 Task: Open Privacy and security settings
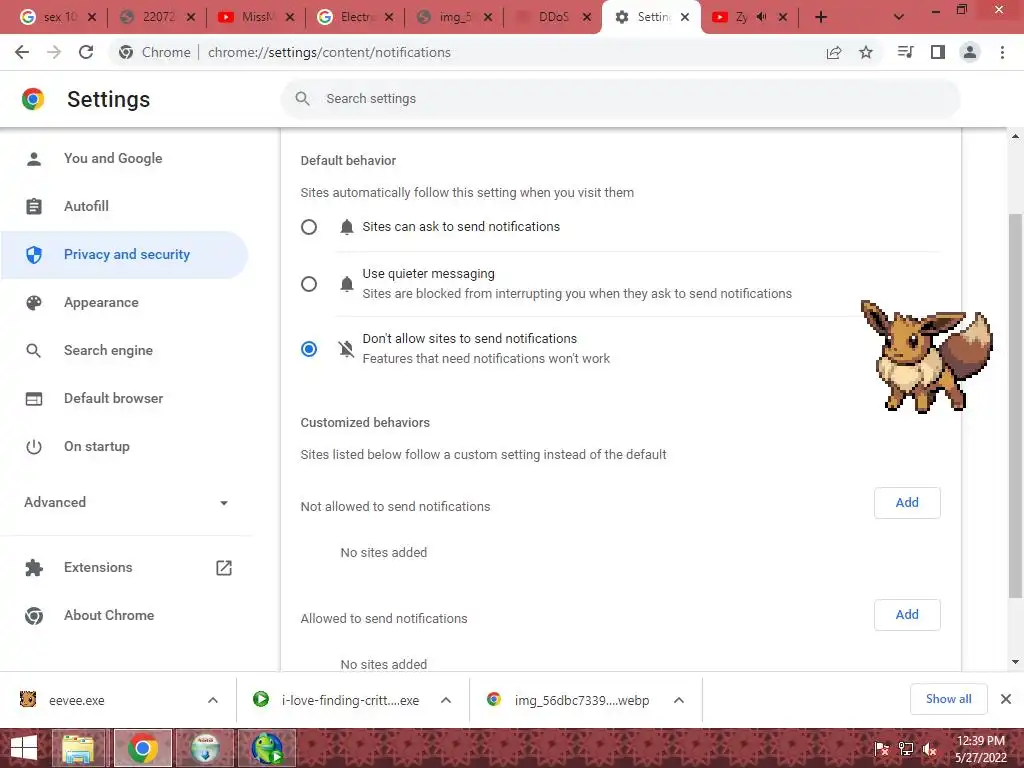tap(124, 255)
